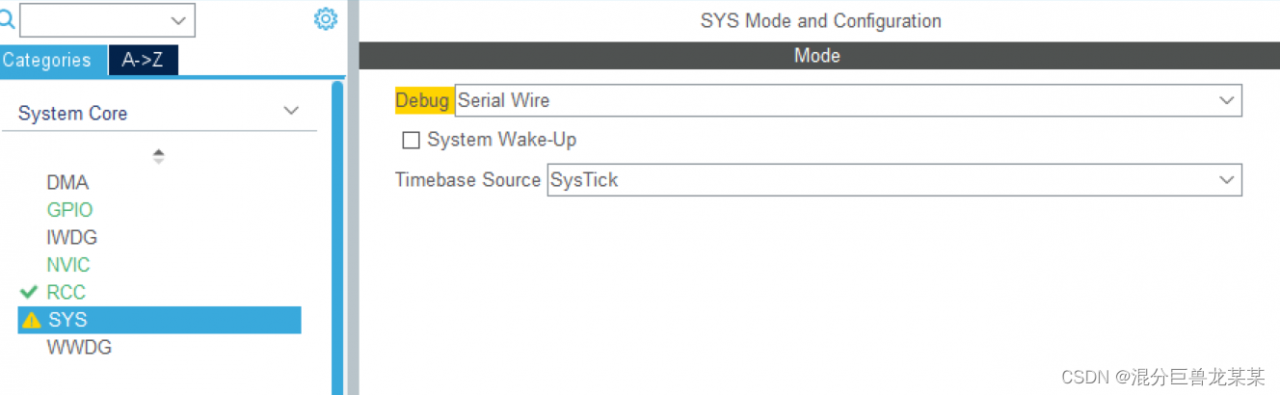Select WWDG in the peripheral list
1280x395 pixels.
point(79,348)
